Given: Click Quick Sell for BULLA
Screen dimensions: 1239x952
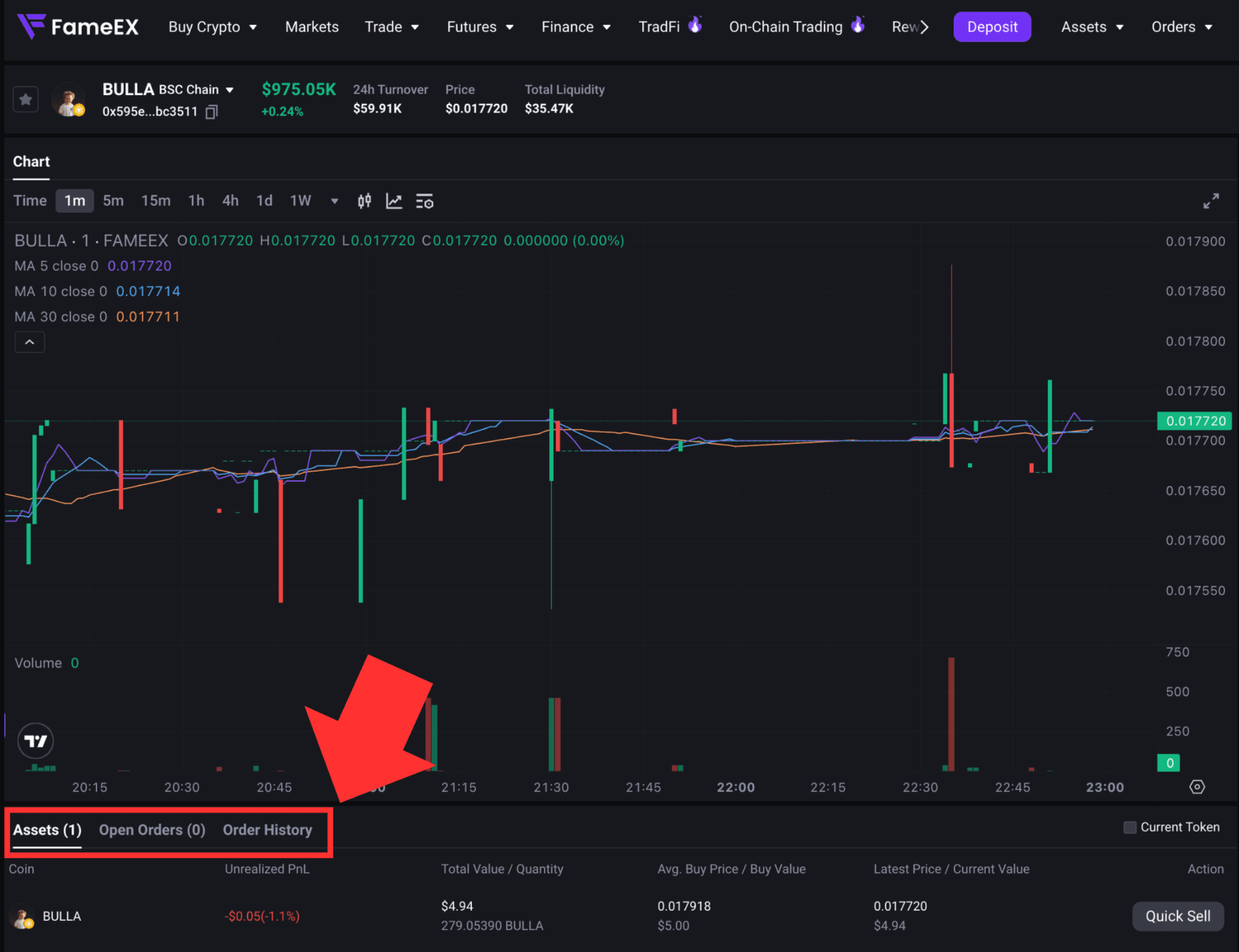Looking at the screenshot, I should tap(1178, 916).
